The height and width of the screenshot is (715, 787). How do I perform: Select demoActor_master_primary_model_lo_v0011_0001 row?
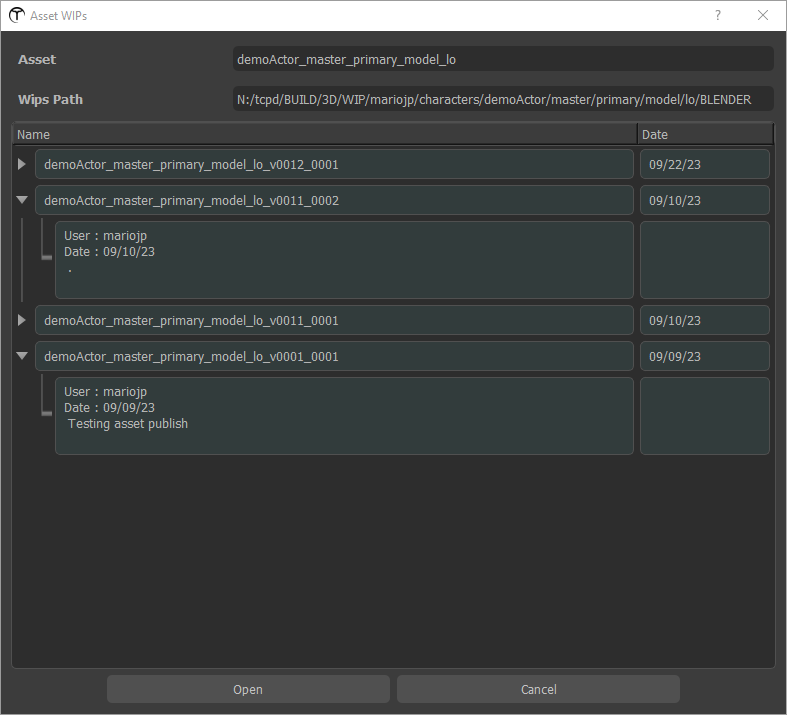click(334, 320)
